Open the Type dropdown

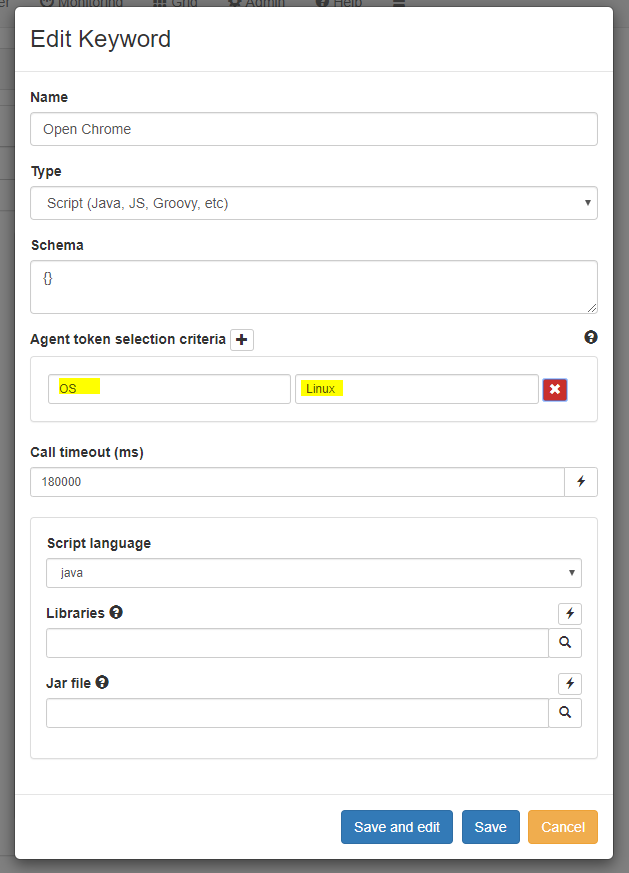pos(314,203)
